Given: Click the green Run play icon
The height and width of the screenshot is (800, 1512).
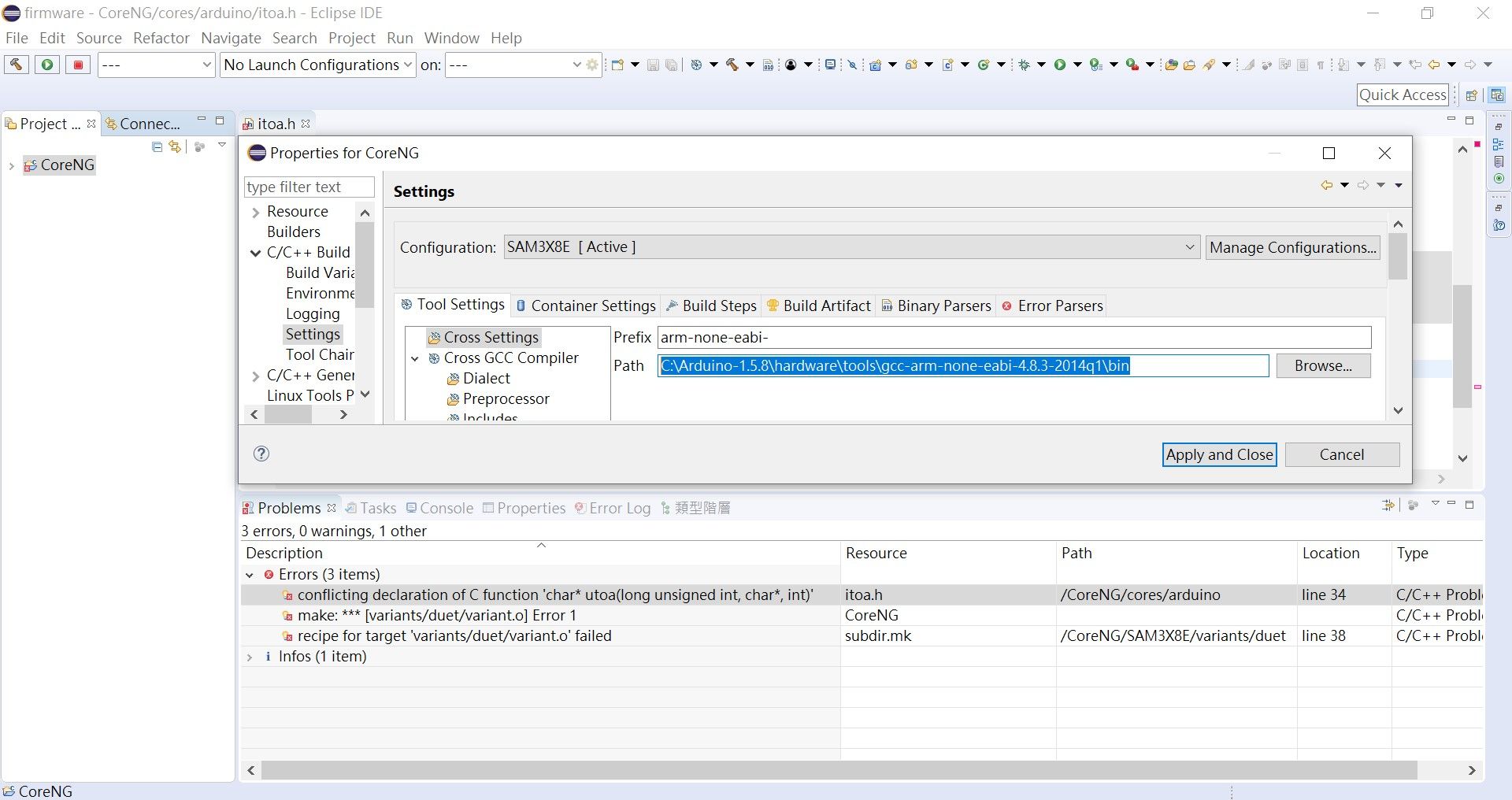Looking at the screenshot, I should tap(1060, 65).
